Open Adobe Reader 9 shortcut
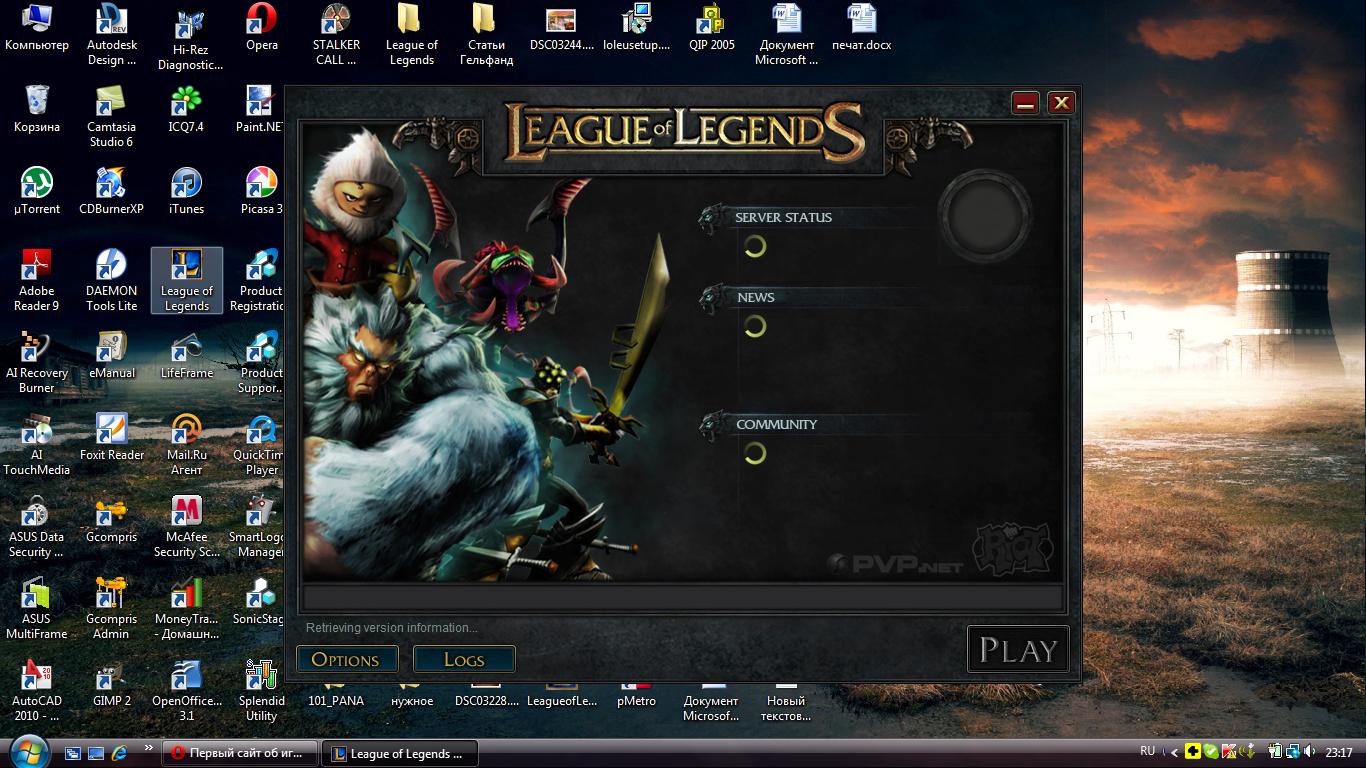Viewport: 1366px width, 768px height. pyautogui.click(x=37, y=281)
